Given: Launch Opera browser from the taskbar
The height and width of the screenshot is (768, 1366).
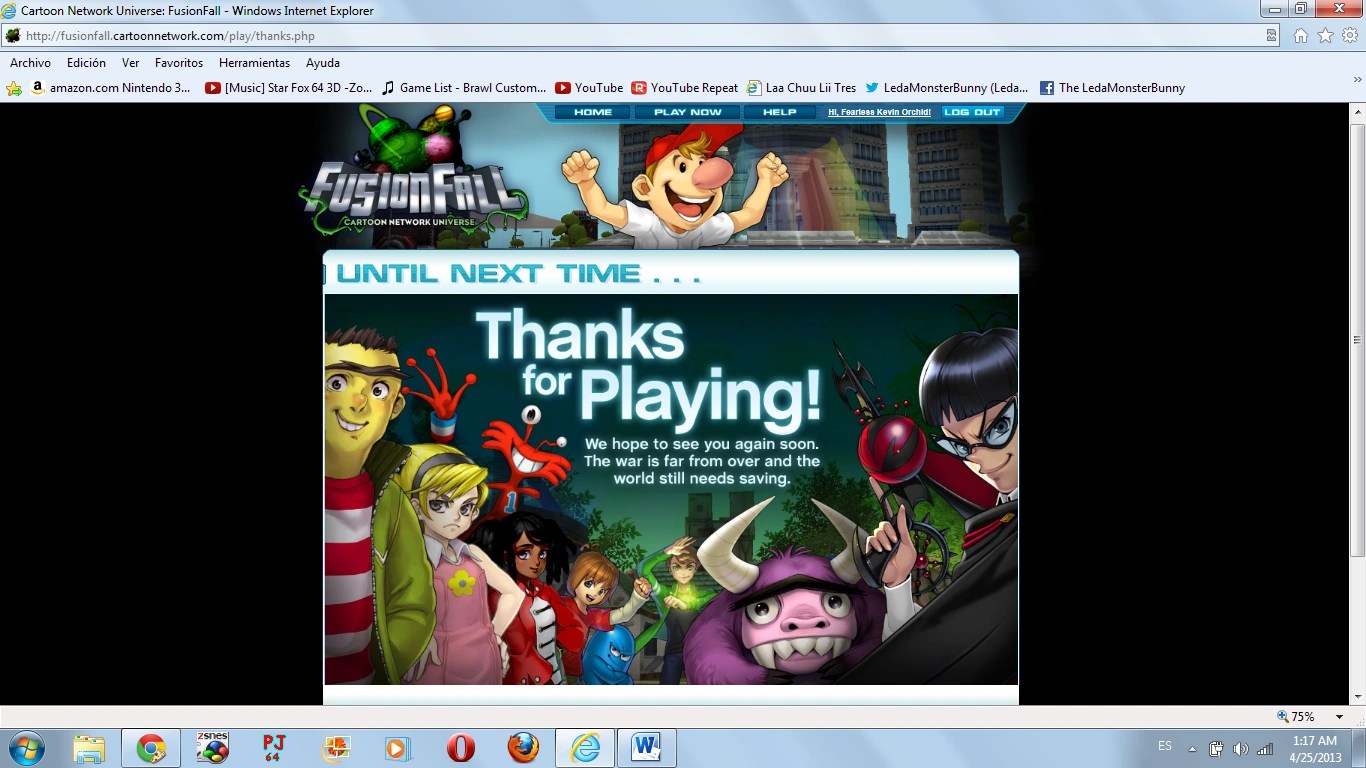Looking at the screenshot, I should coord(460,748).
